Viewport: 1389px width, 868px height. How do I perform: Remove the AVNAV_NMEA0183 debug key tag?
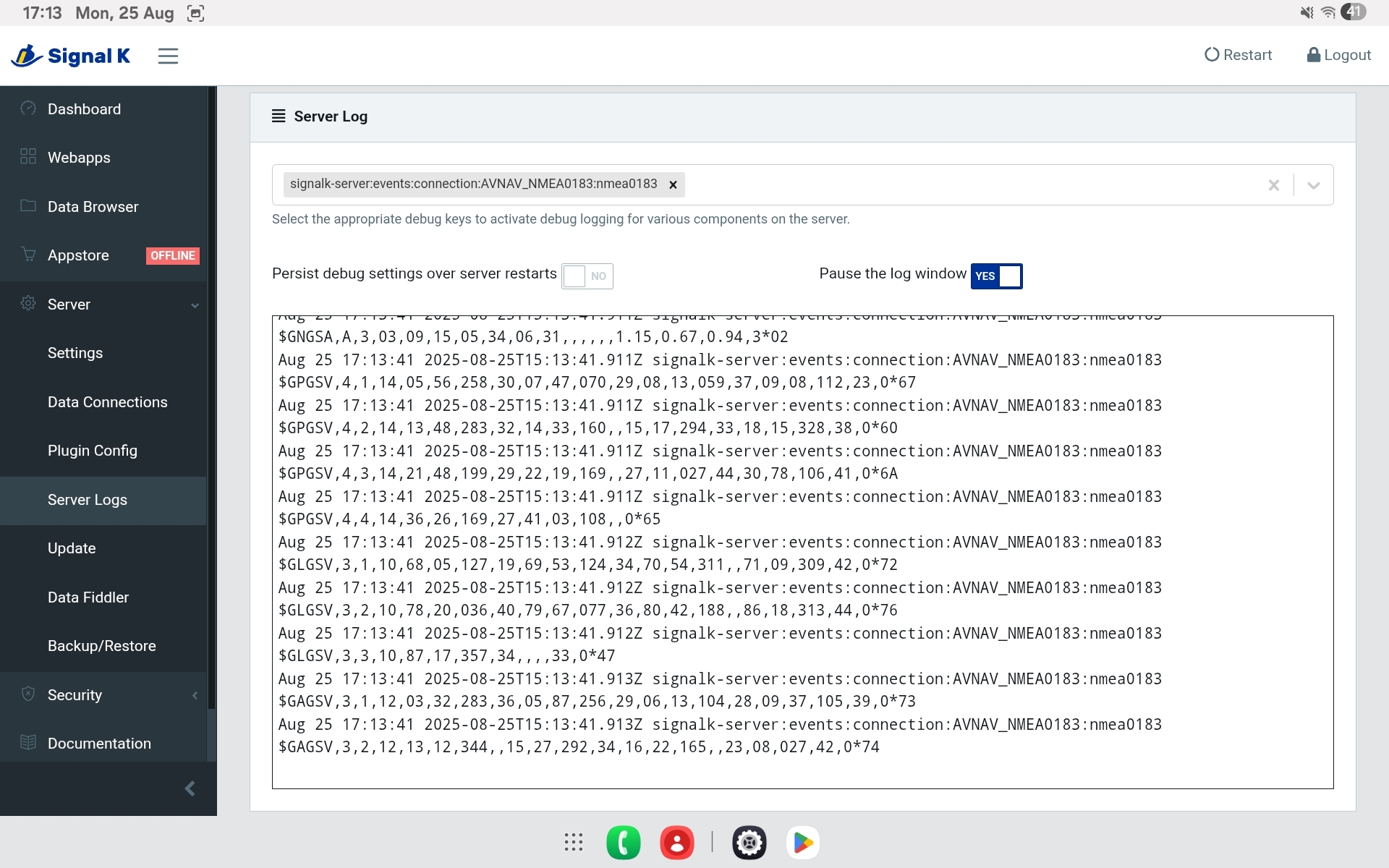(x=673, y=185)
